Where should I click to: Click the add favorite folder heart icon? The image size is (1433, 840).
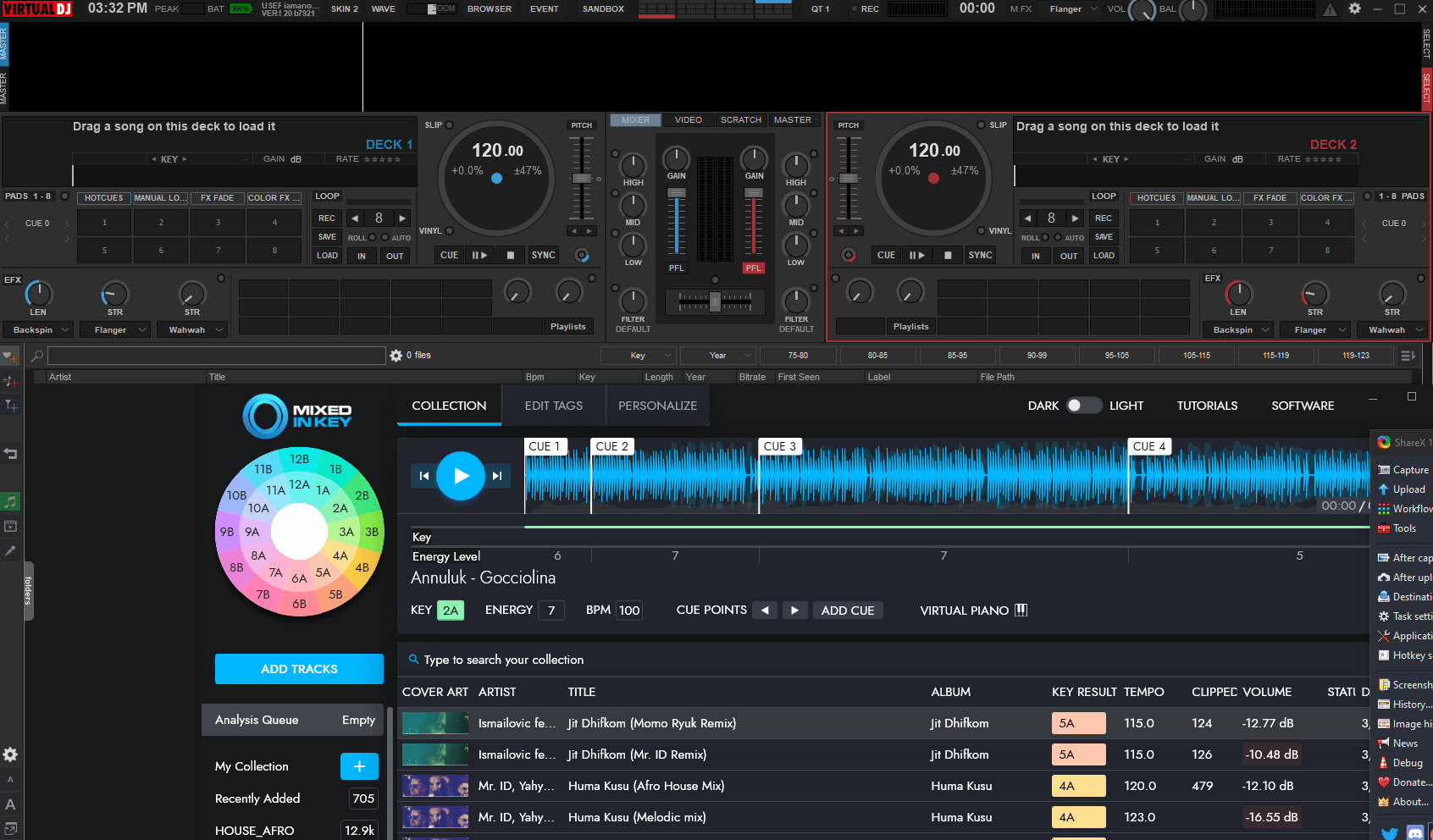10,356
